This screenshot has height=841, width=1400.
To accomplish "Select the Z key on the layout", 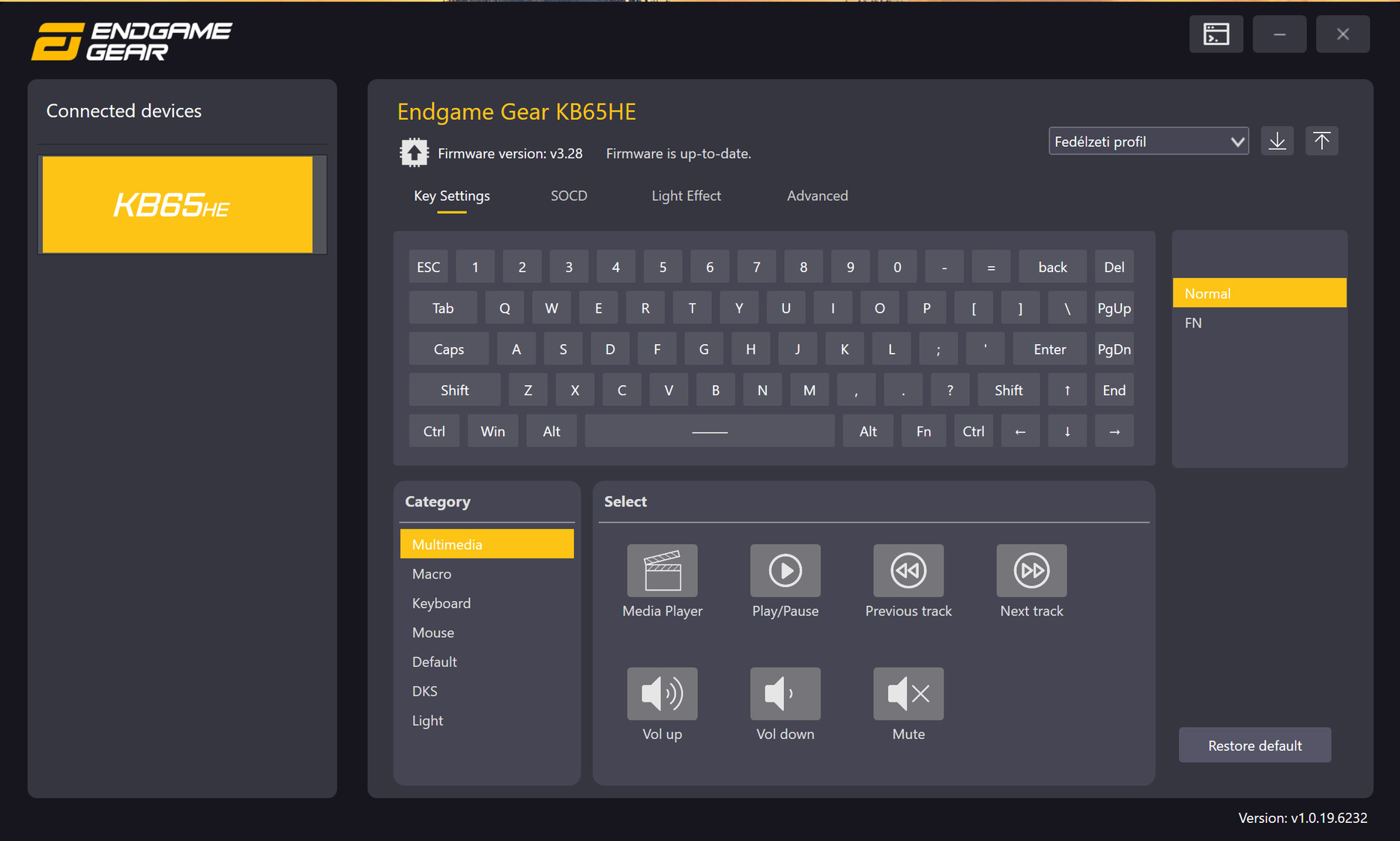I will [x=528, y=390].
